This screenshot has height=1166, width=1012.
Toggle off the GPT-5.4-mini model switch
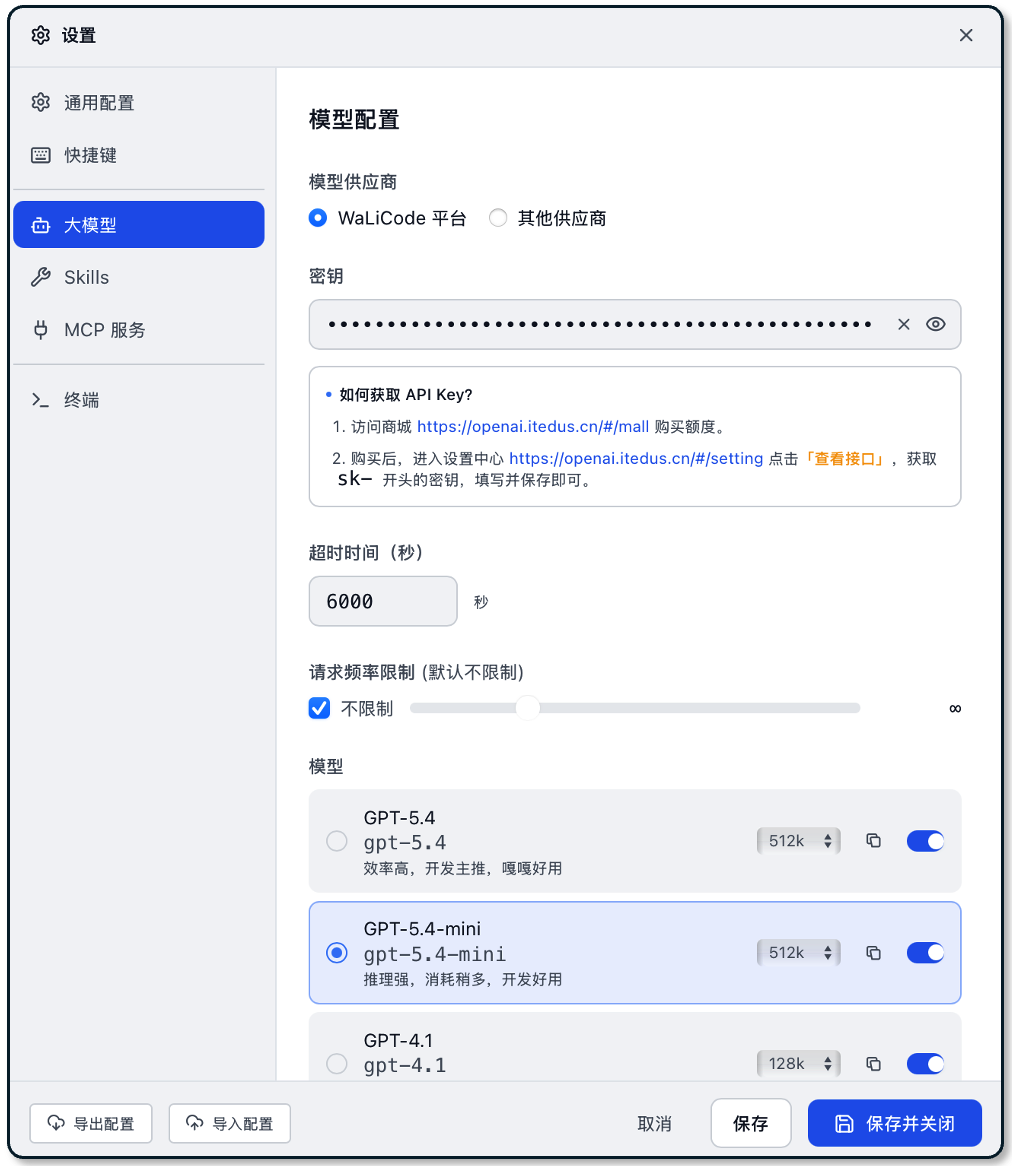(925, 953)
